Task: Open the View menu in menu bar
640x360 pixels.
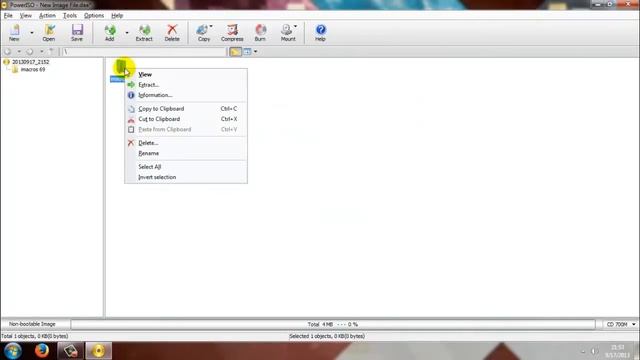Action: [26, 16]
